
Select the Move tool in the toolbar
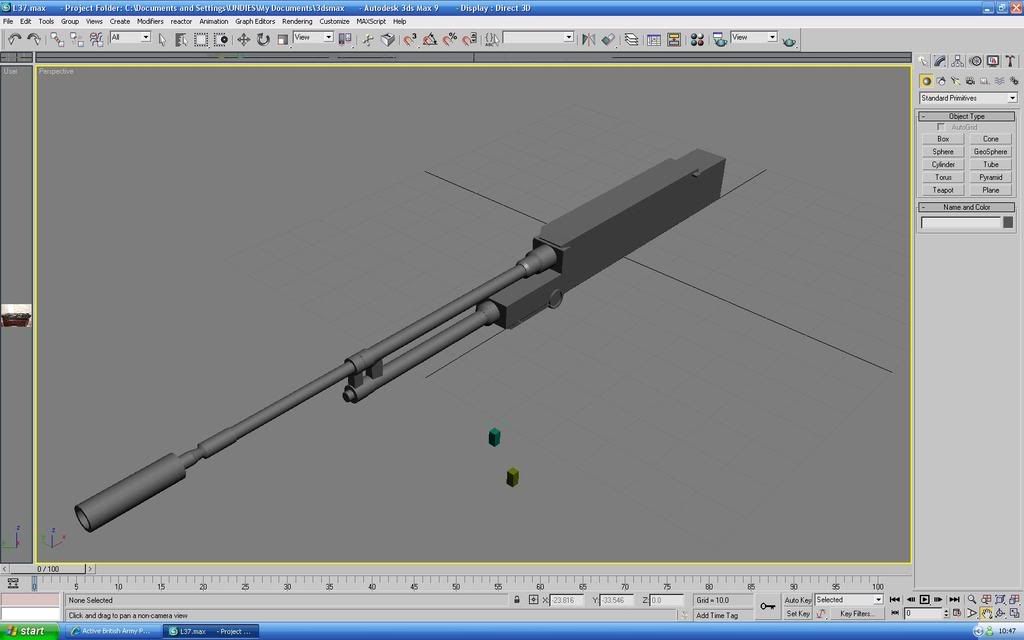point(243,39)
